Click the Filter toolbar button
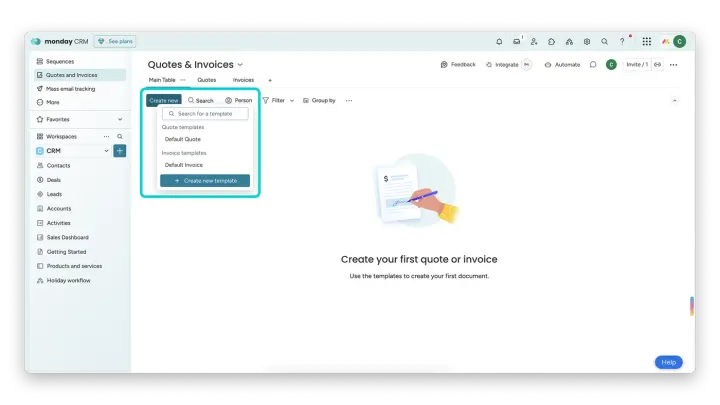This screenshot has width=720, height=405. coord(274,101)
